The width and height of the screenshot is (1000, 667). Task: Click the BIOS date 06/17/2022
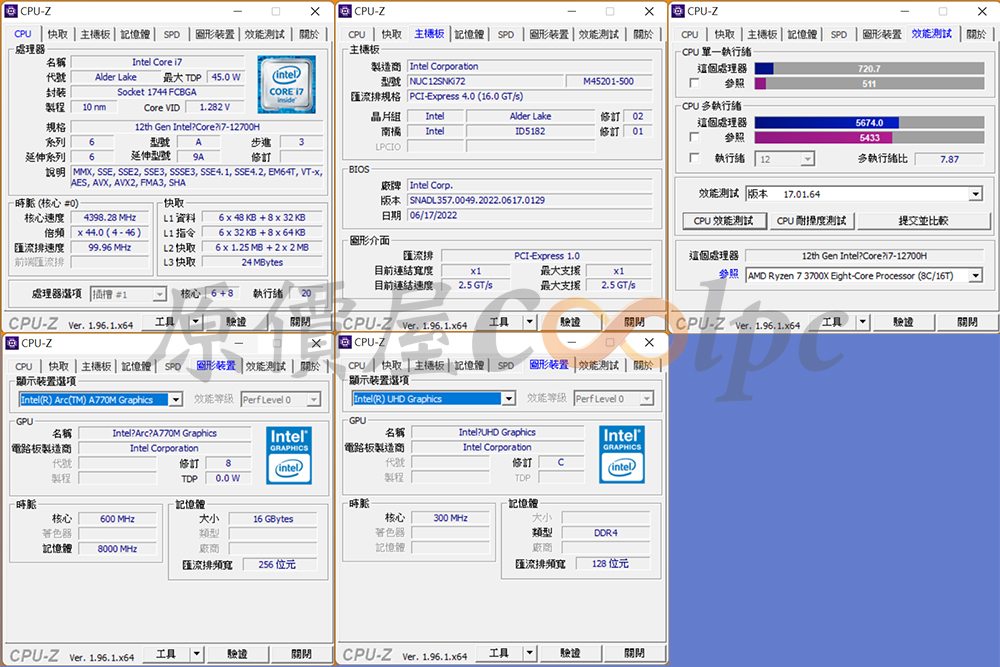tap(530, 216)
